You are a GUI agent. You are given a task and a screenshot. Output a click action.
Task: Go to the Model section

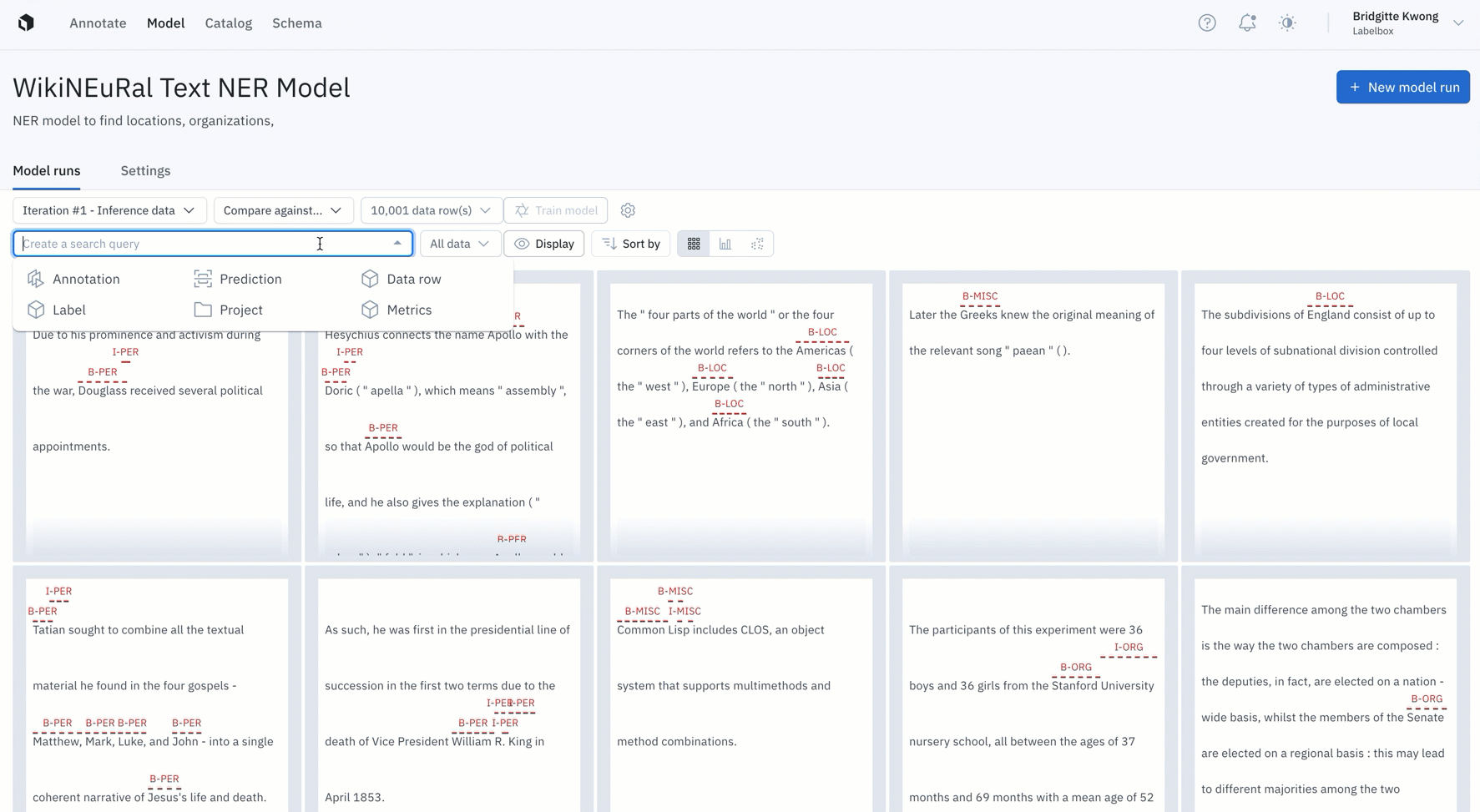point(165,23)
